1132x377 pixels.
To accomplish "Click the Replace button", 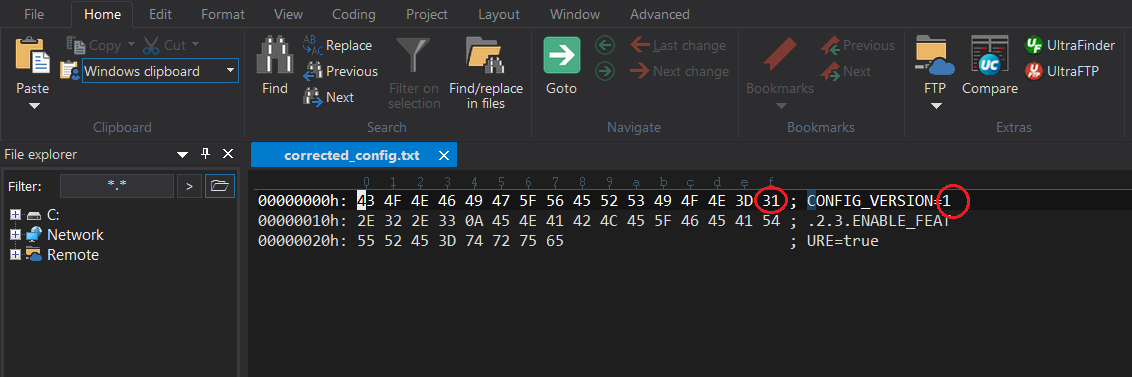I will click(x=337, y=45).
